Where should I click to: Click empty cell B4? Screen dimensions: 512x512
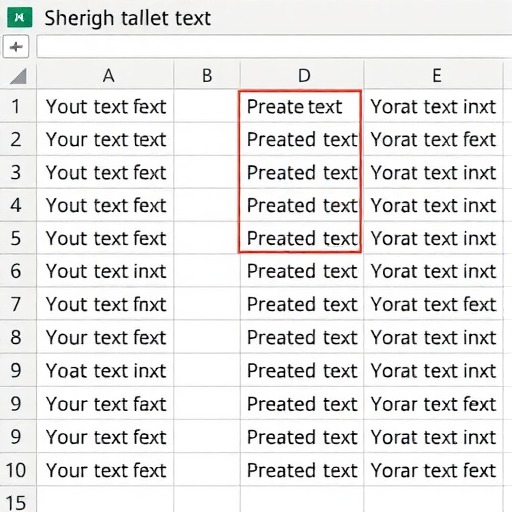click(x=207, y=205)
